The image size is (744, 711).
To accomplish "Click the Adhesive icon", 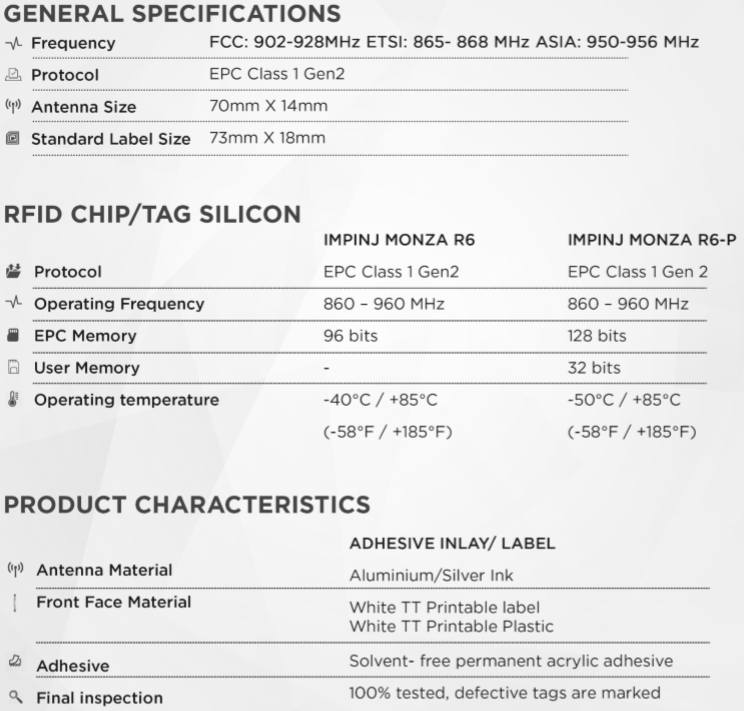I will [15, 660].
